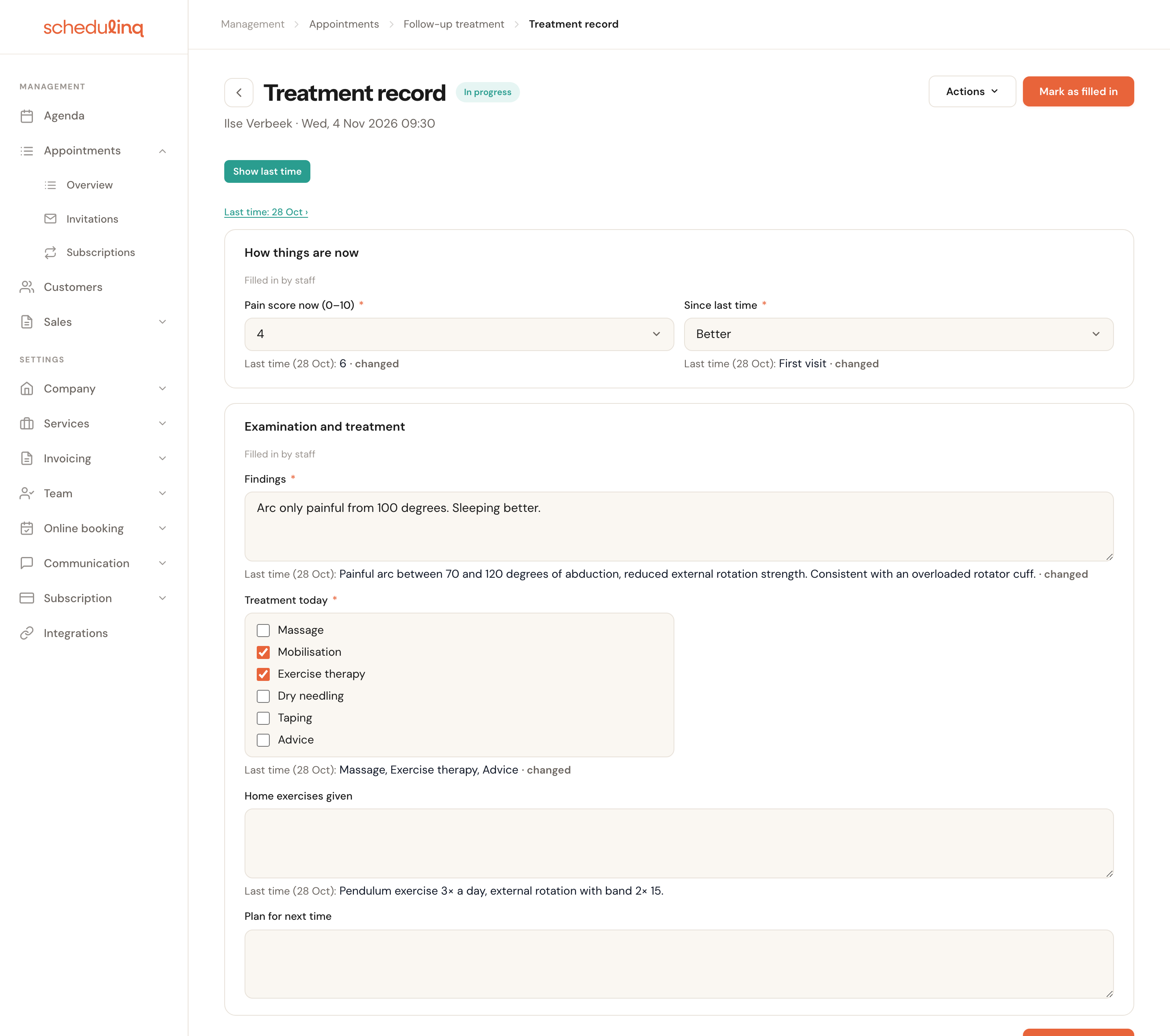
Task: Open the Appointments breadcrumb
Action: click(x=344, y=24)
